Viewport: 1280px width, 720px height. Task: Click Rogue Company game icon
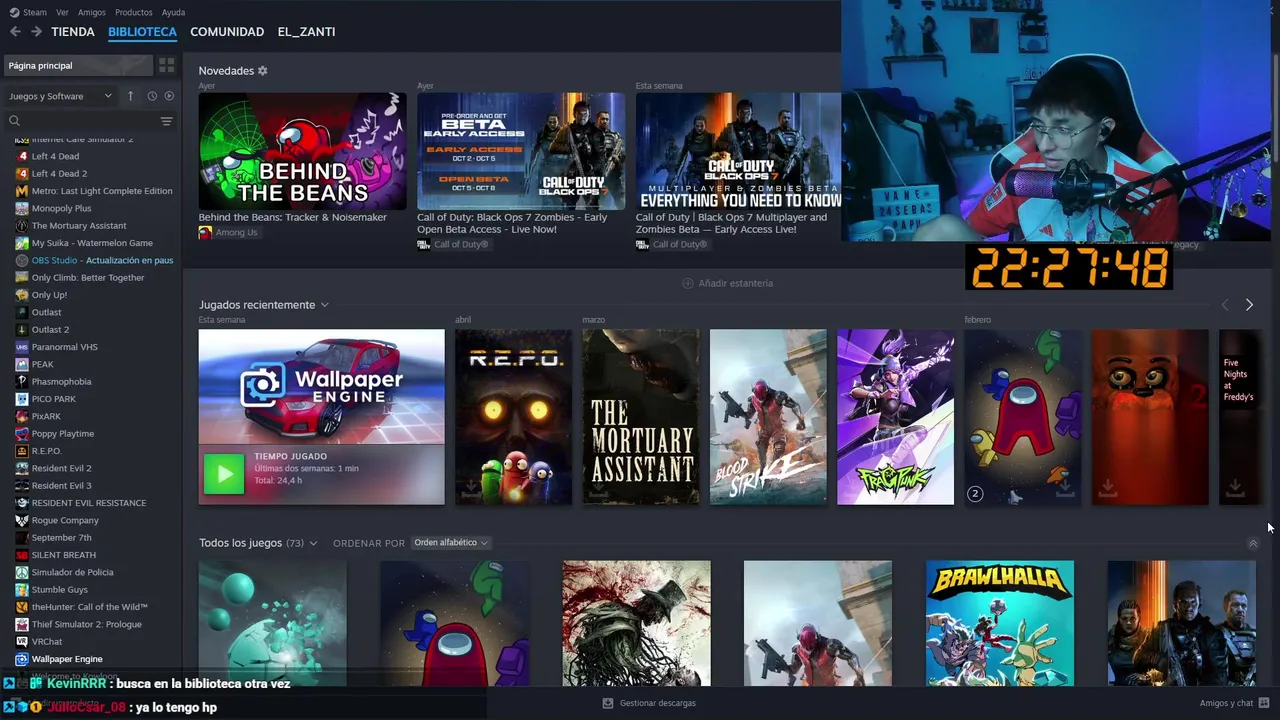tap(22, 520)
